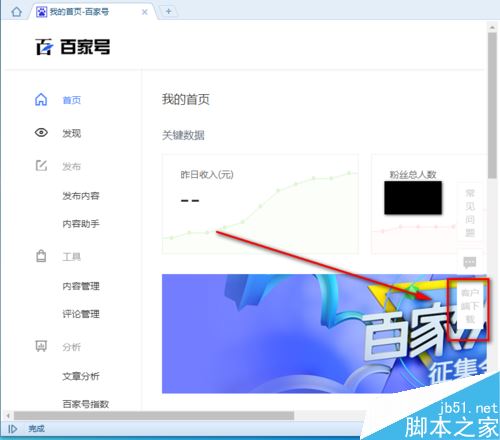Click the 工具 bag icon
Screen dimensions: 500x440
click(41, 256)
